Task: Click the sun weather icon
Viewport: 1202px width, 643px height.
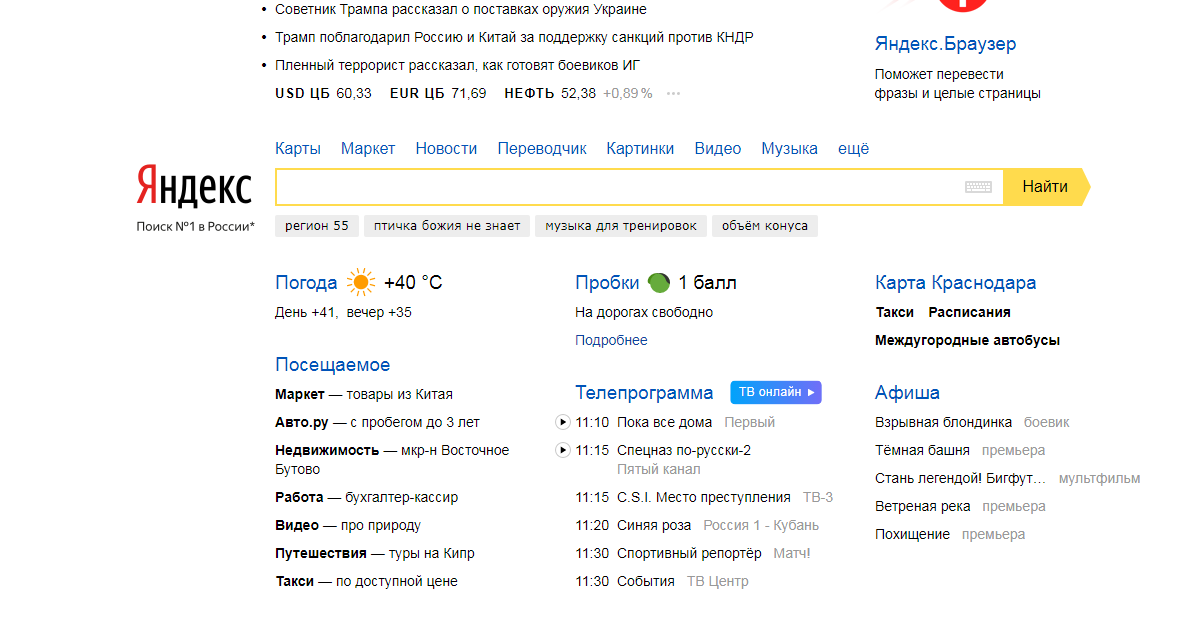Action: coord(361,283)
